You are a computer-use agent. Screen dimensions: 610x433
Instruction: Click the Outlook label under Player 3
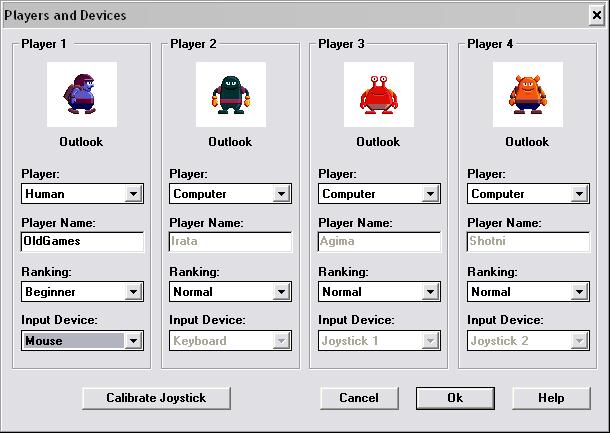[378, 142]
